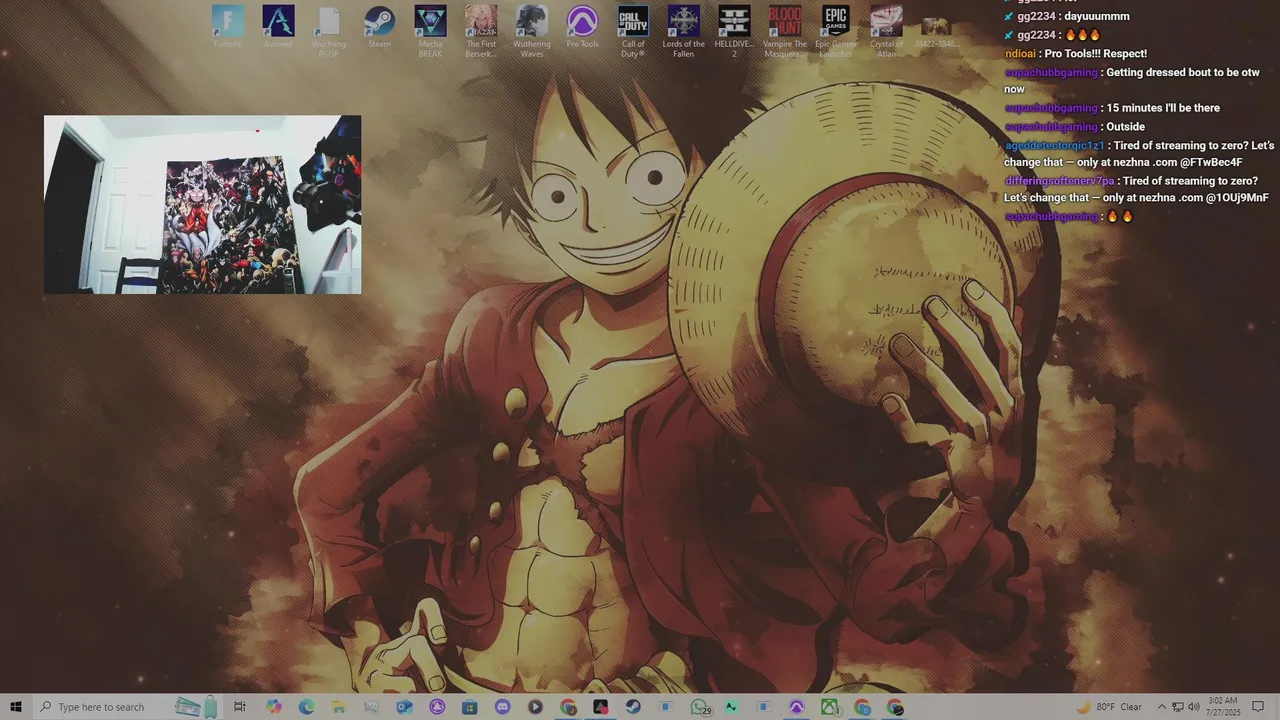This screenshot has height=720, width=1280.
Task: Open the volume tray icon
Action: (x=1194, y=707)
